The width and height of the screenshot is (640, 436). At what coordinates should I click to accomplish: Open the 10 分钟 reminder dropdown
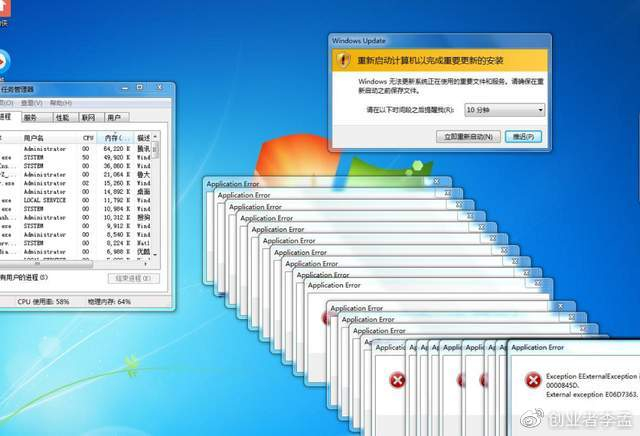(504, 110)
